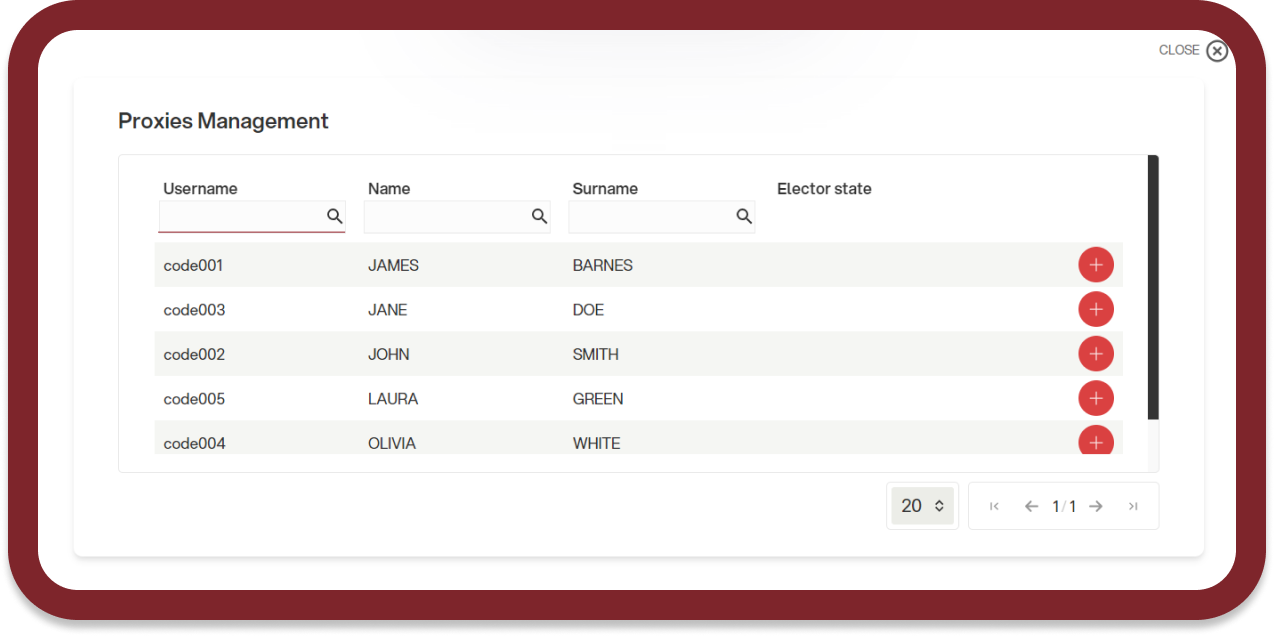This screenshot has height=636, width=1274.
Task: Click the name JOHN
Action: (x=389, y=354)
